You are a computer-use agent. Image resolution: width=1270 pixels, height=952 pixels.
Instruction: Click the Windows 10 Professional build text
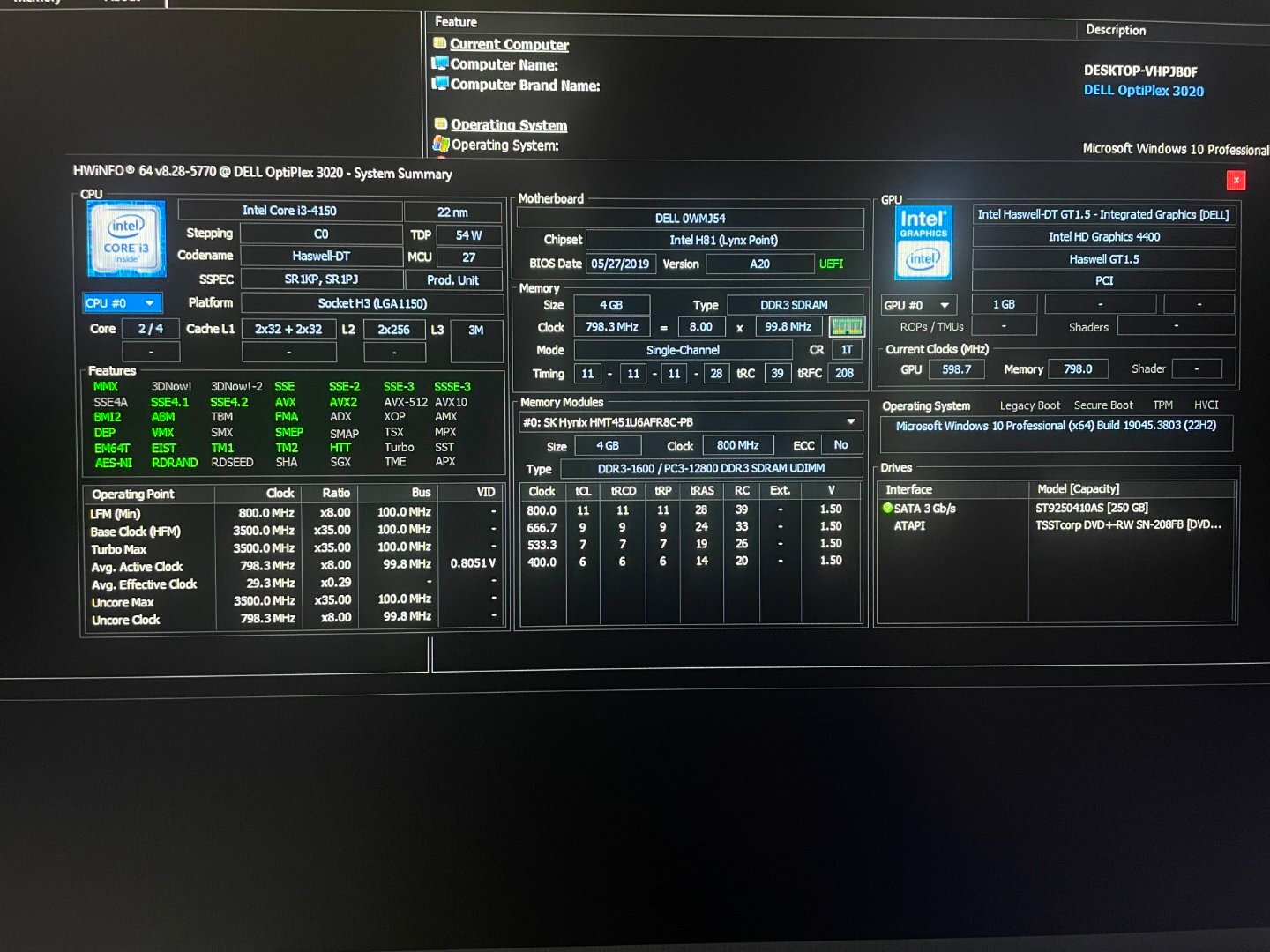1056,426
